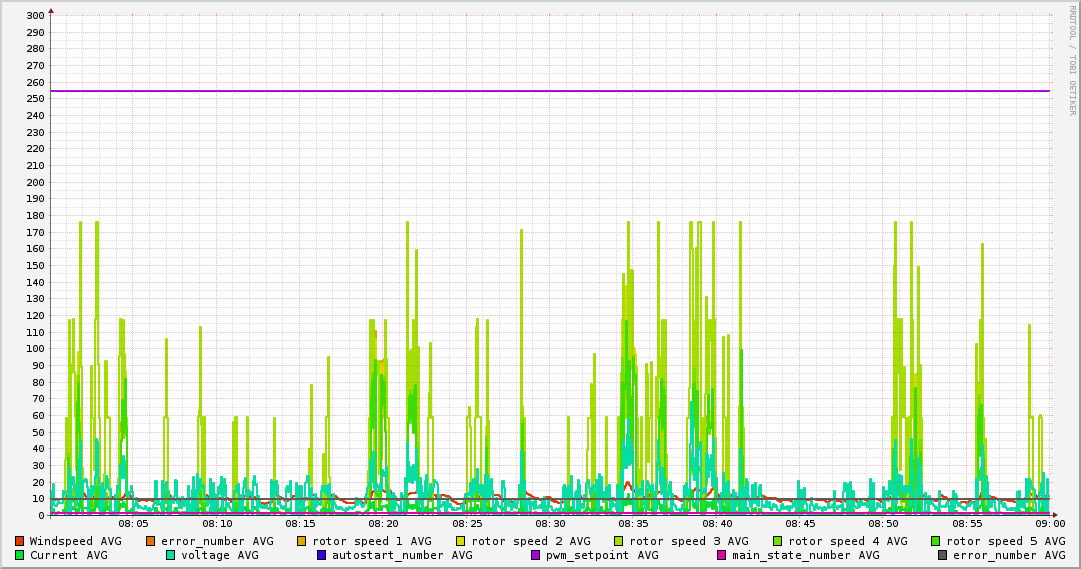Click the red Windspeed AVG legend swatch
The width and height of the screenshot is (1081, 569).
click(19, 541)
